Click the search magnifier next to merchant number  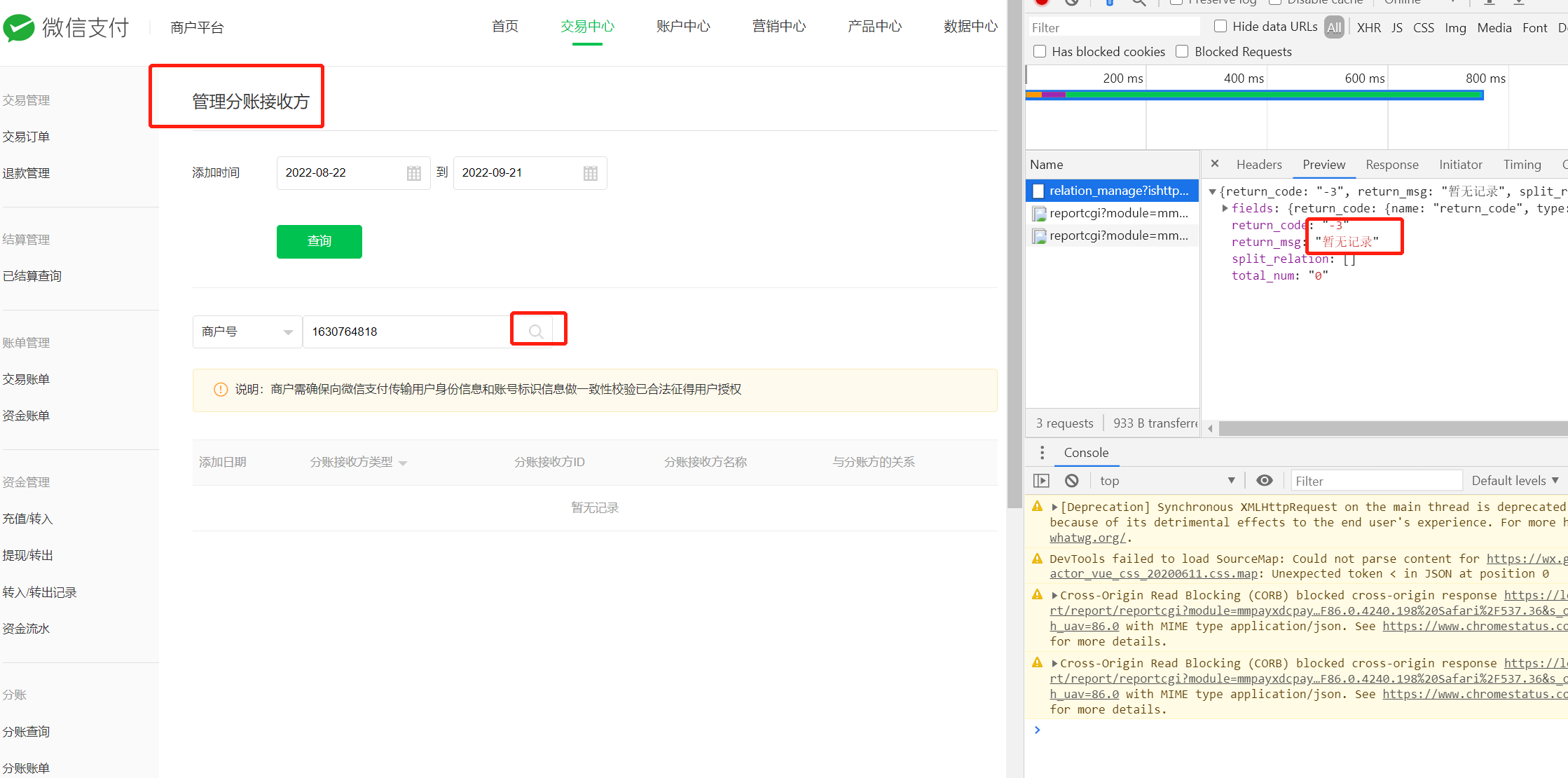click(536, 331)
